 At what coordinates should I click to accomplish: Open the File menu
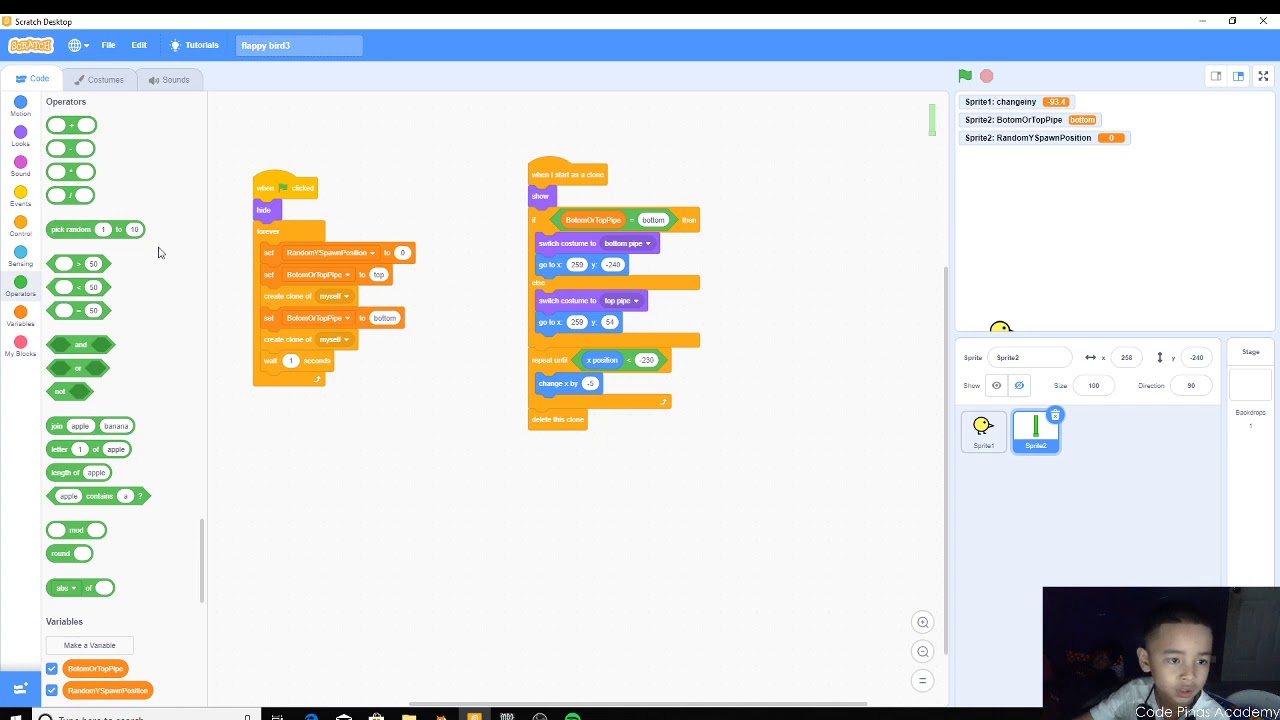(108, 45)
